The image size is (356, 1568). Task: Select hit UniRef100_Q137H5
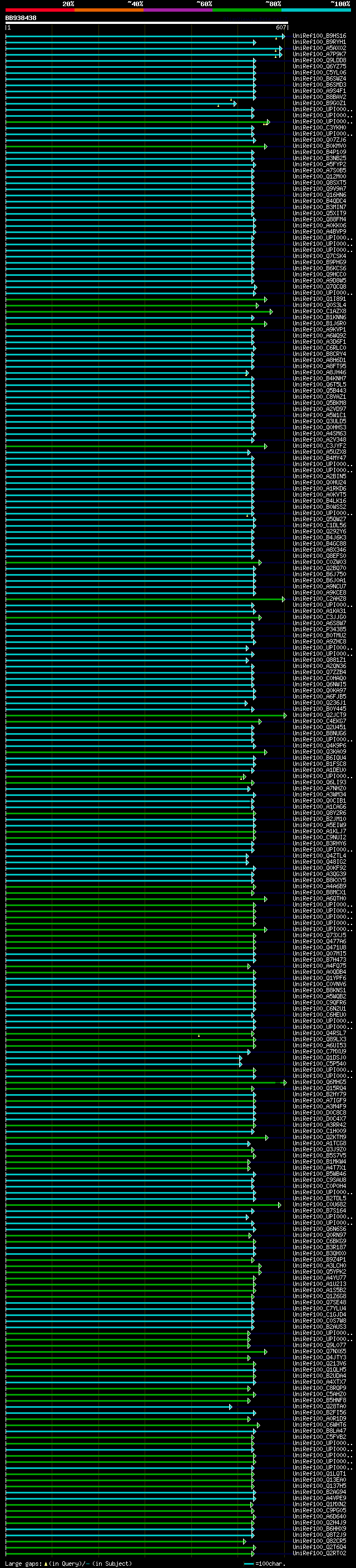pyautogui.click(x=319, y=1486)
